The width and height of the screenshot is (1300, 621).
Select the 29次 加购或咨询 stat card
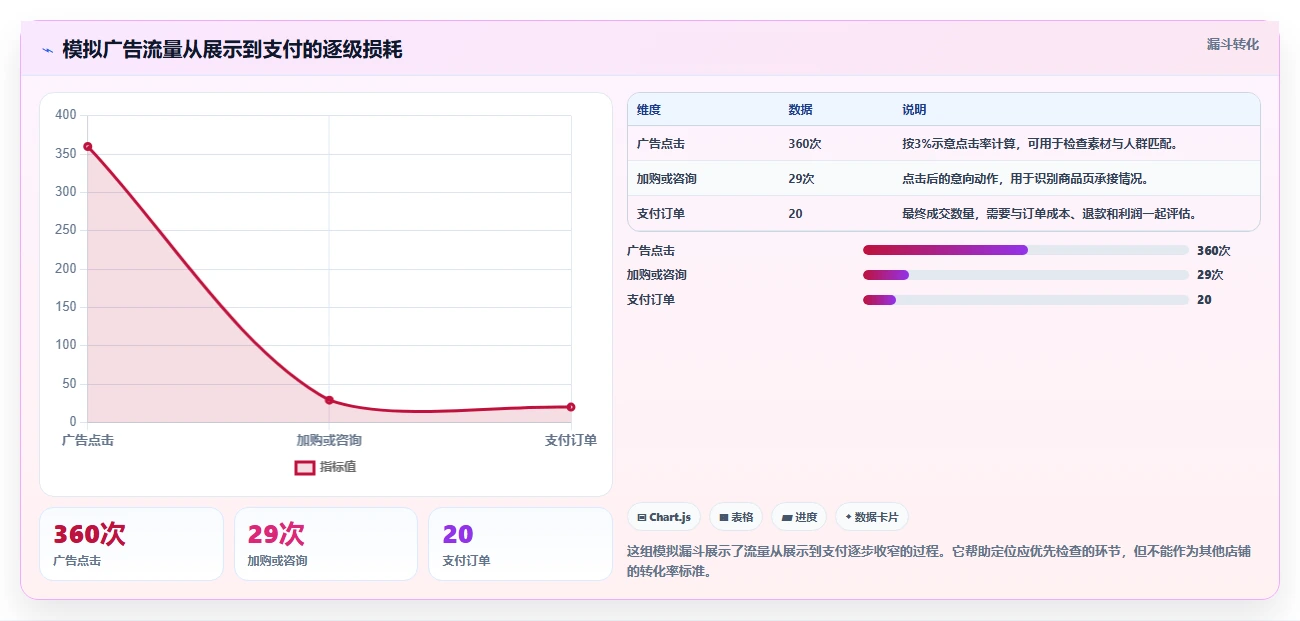coord(326,544)
